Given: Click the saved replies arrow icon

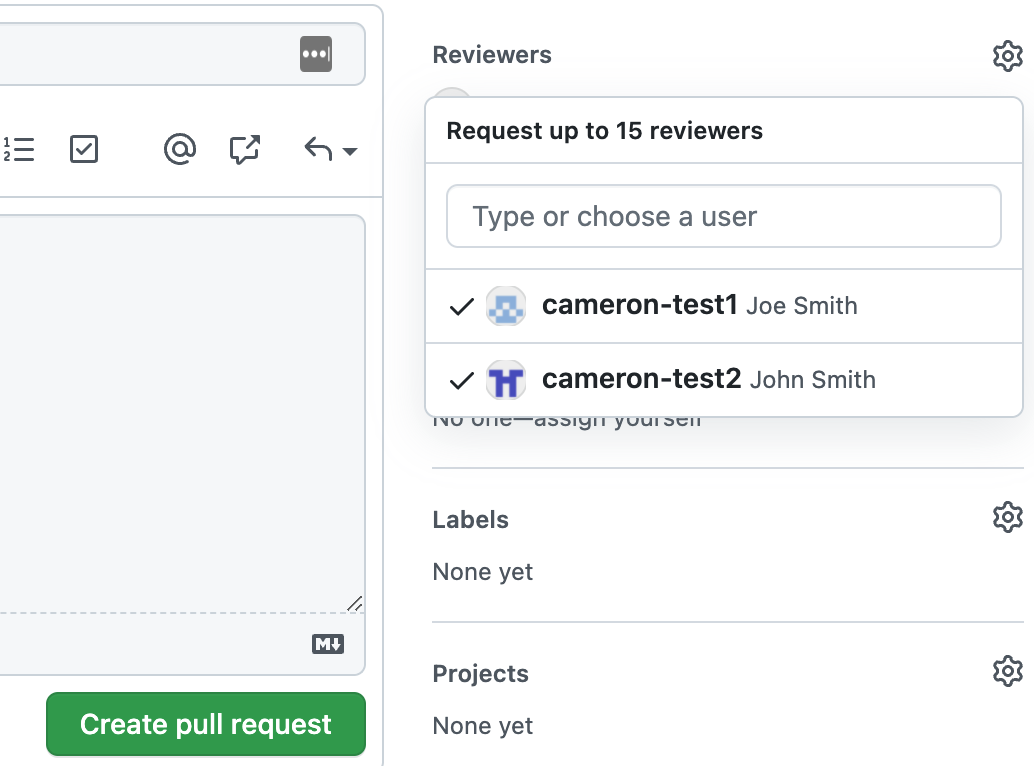Looking at the screenshot, I should click(x=318, y=150).
